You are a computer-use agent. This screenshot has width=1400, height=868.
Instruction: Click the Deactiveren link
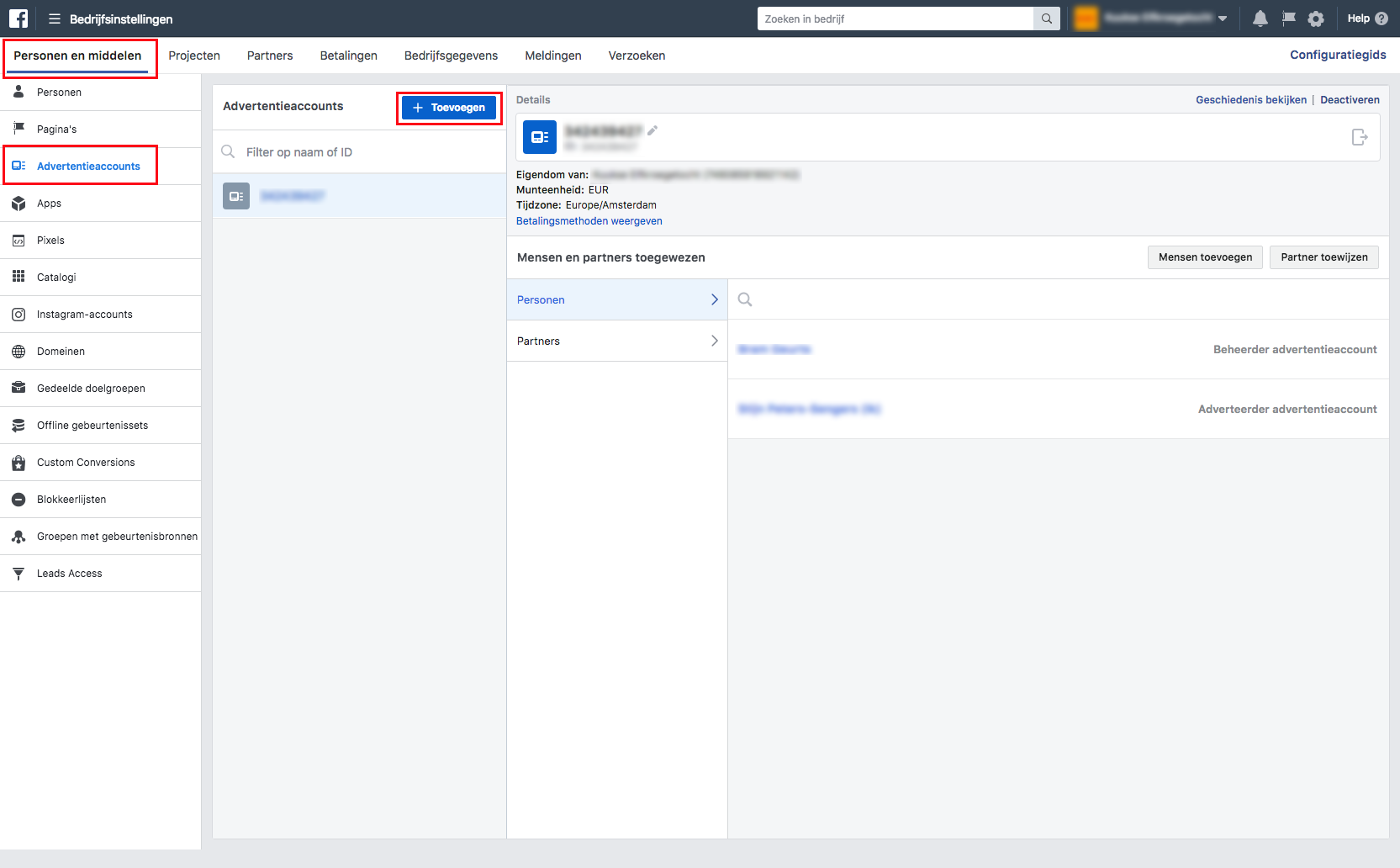(1350, 99)
